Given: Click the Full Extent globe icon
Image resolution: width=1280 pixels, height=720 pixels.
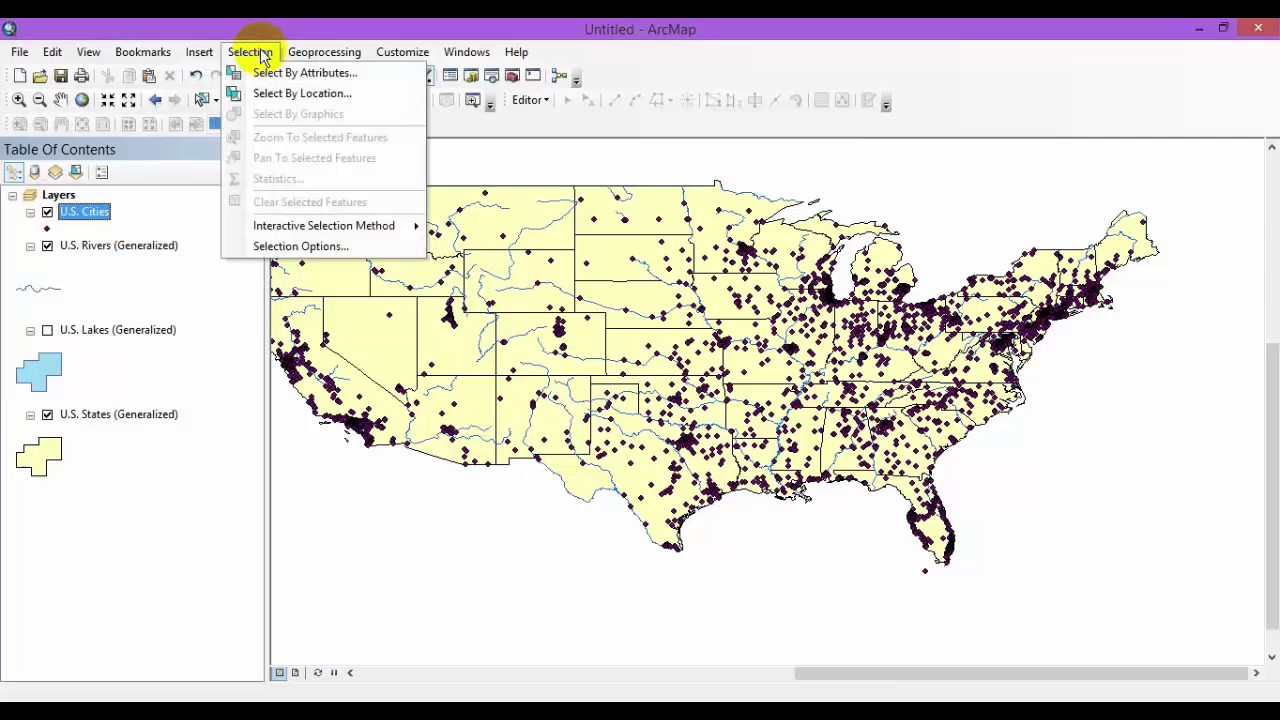Looking at the screenshot, I should [x=82, y=100].
